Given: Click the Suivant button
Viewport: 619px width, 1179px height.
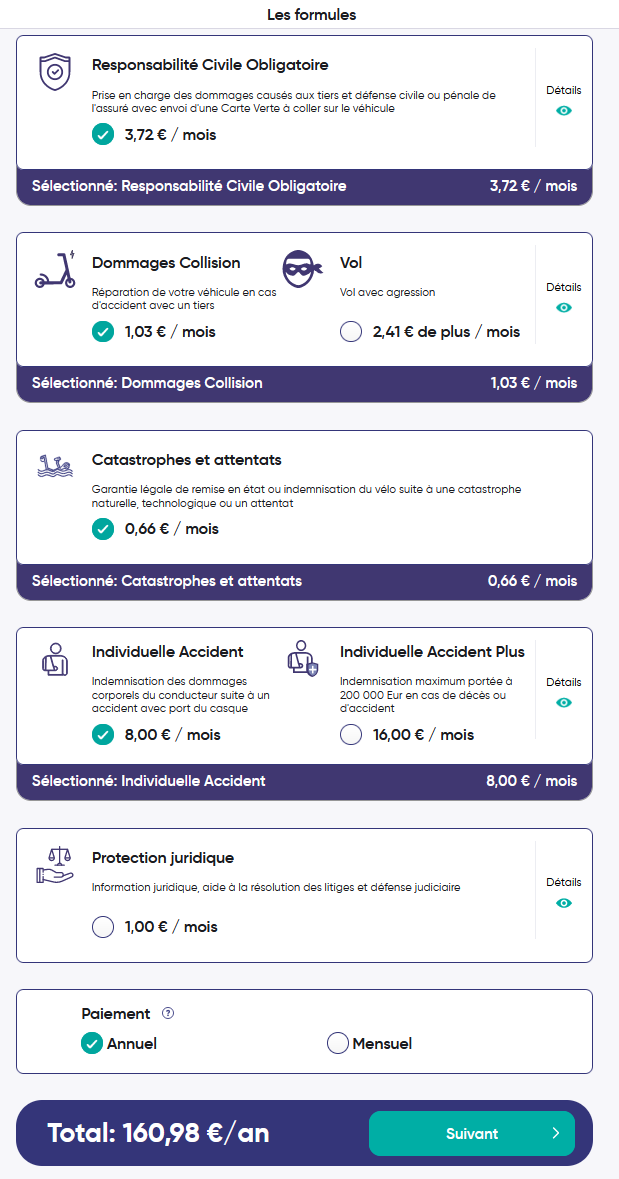Looking at the screenshot, I should 472,1133.
